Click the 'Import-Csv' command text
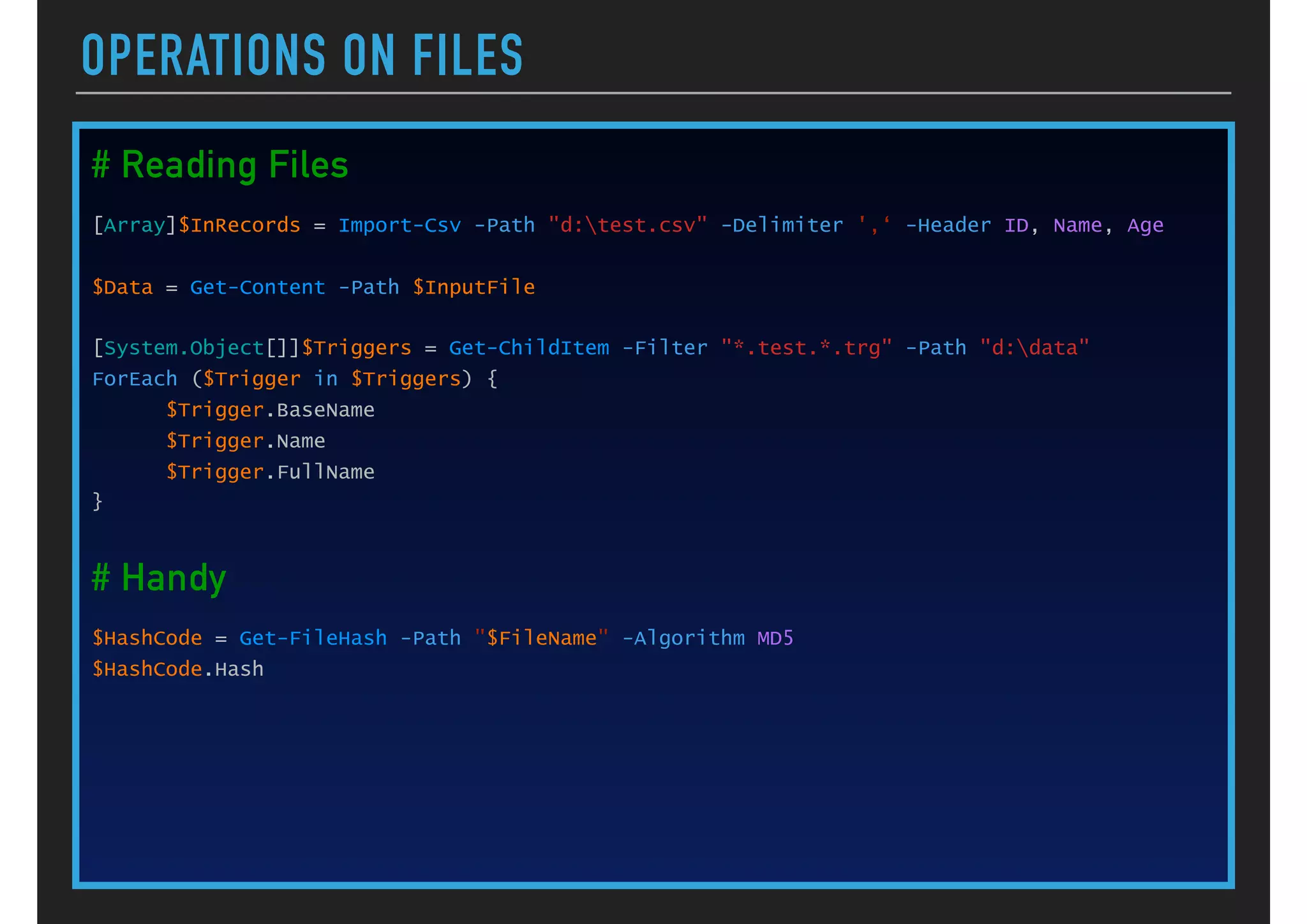The image size is (1307, 924). point(400,225)
